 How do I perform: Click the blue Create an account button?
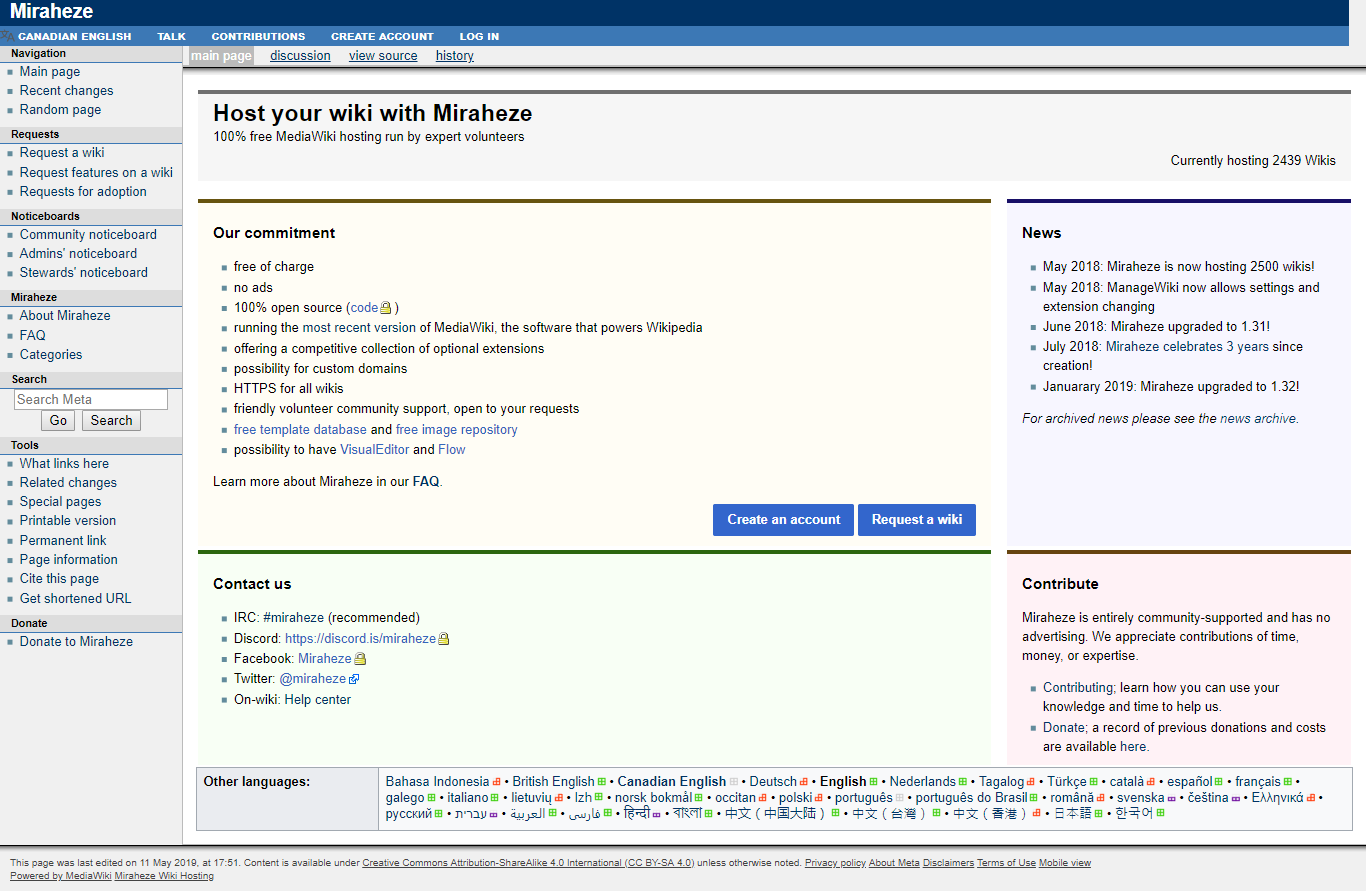(784, 520)
